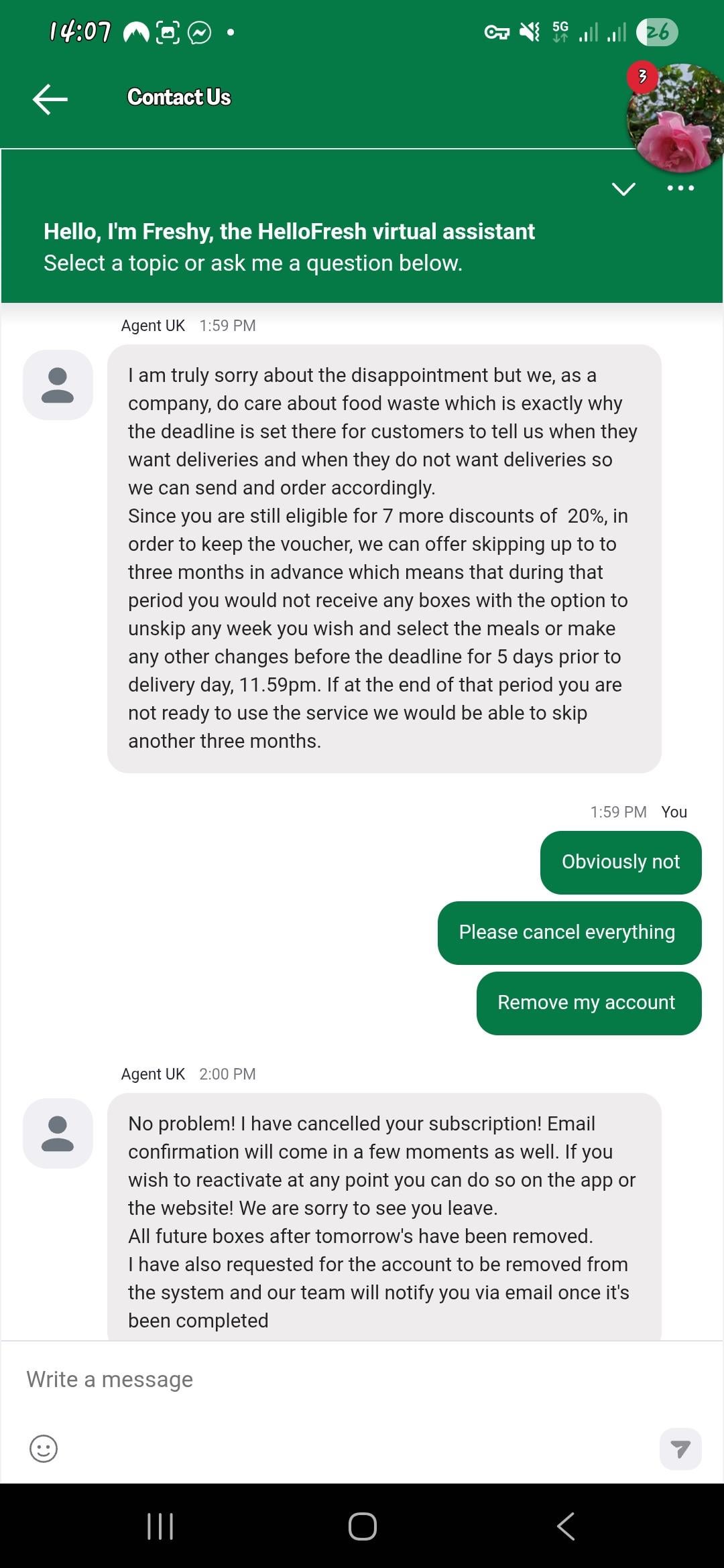
Task: Tap the Contact Us title
Action: point(179,97)
